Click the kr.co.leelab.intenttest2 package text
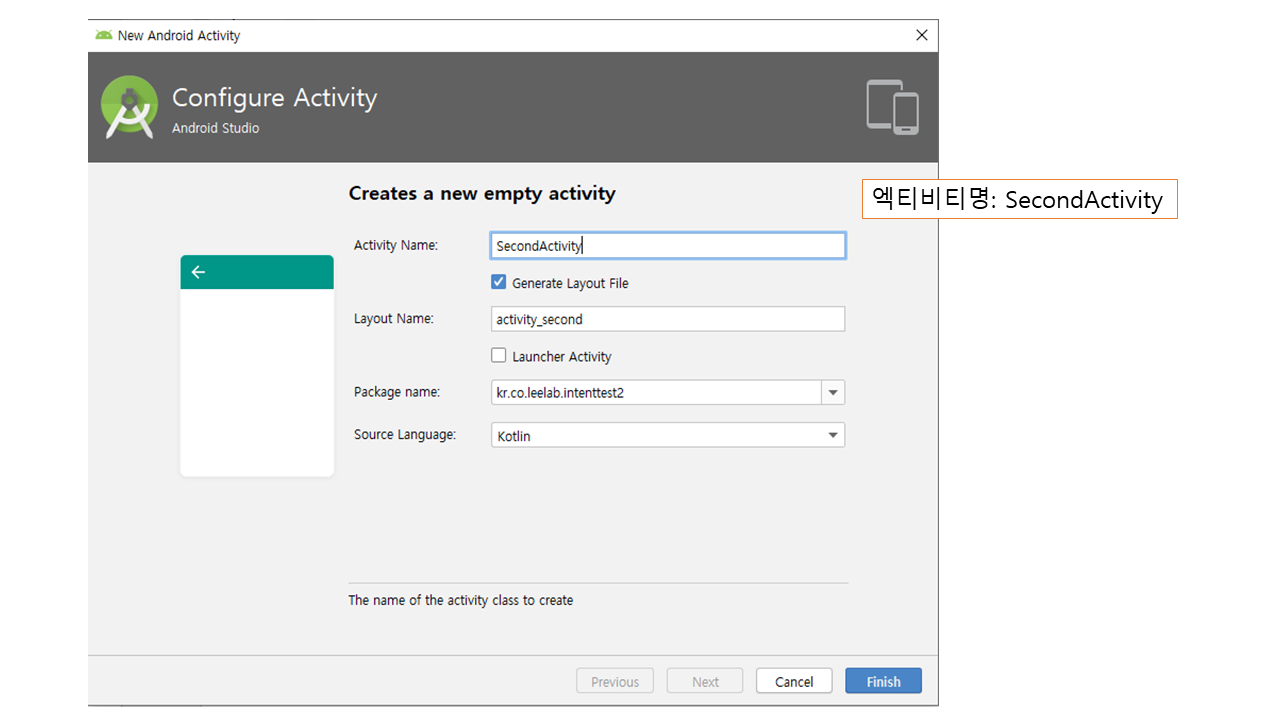Viewport: 1280px width, 720px height. 560,393
